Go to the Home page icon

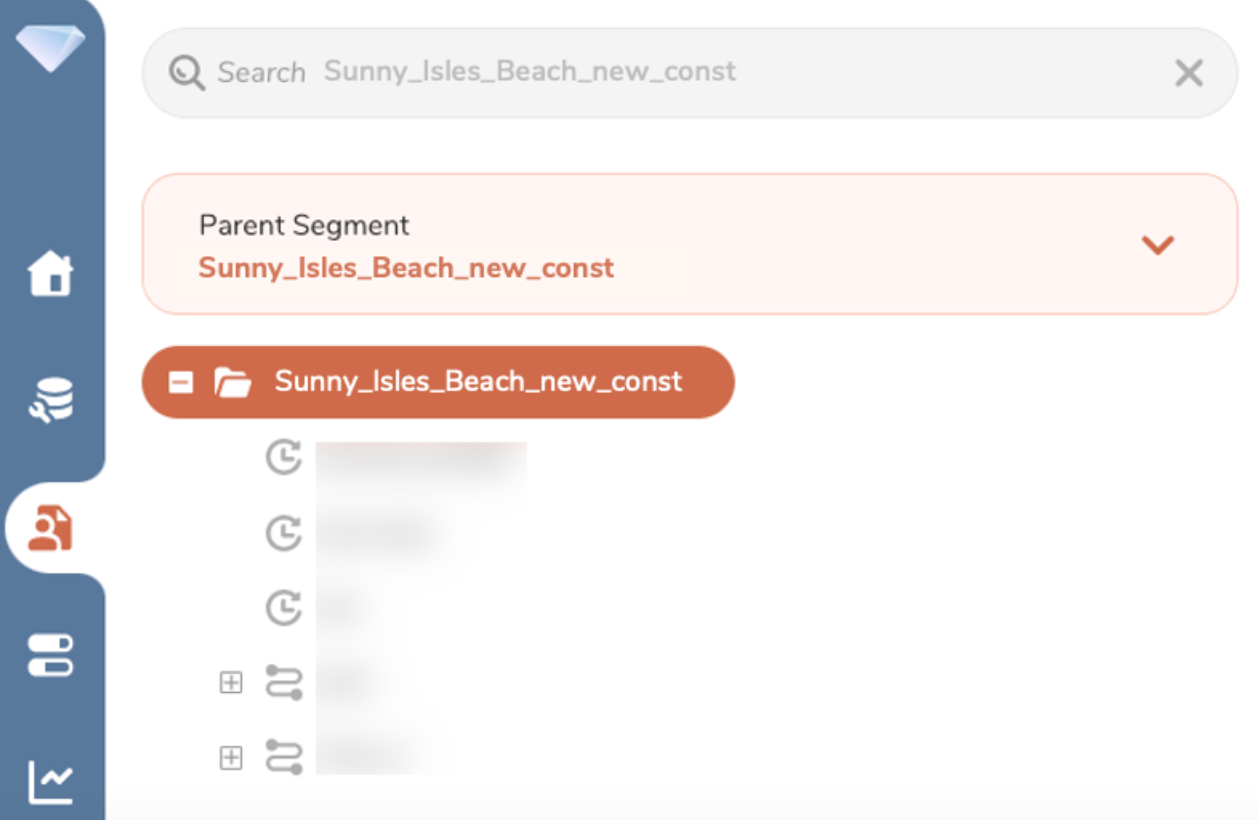click(51, 273)
